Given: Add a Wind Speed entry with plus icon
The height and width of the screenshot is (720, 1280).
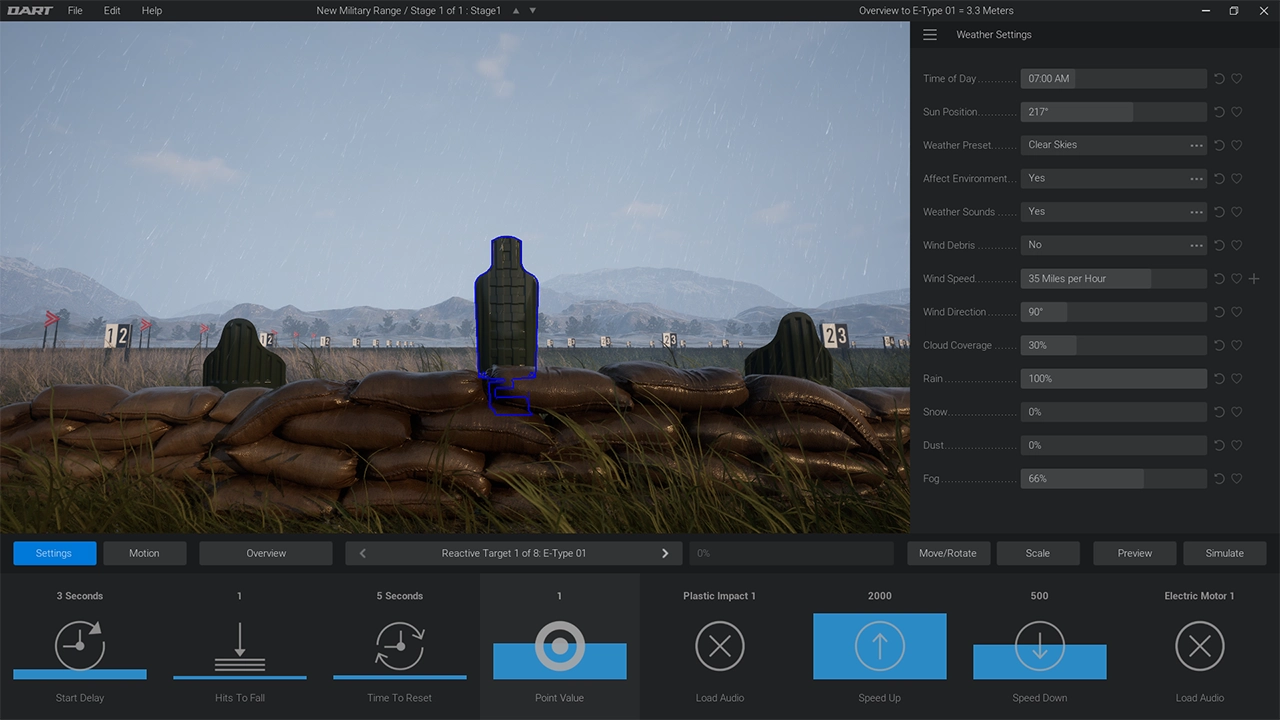Looking at the screenshot, I should [1254, 279].
